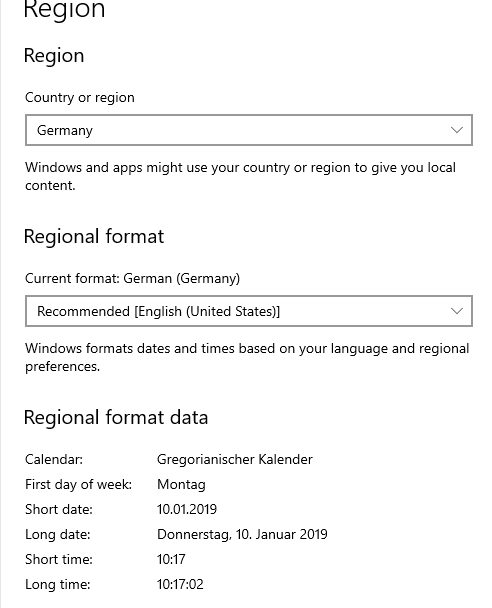Viewport: 492px width, 608px height.
Task: Click the Country or region label
Action: pyautogui.click(x=80, y=97)
